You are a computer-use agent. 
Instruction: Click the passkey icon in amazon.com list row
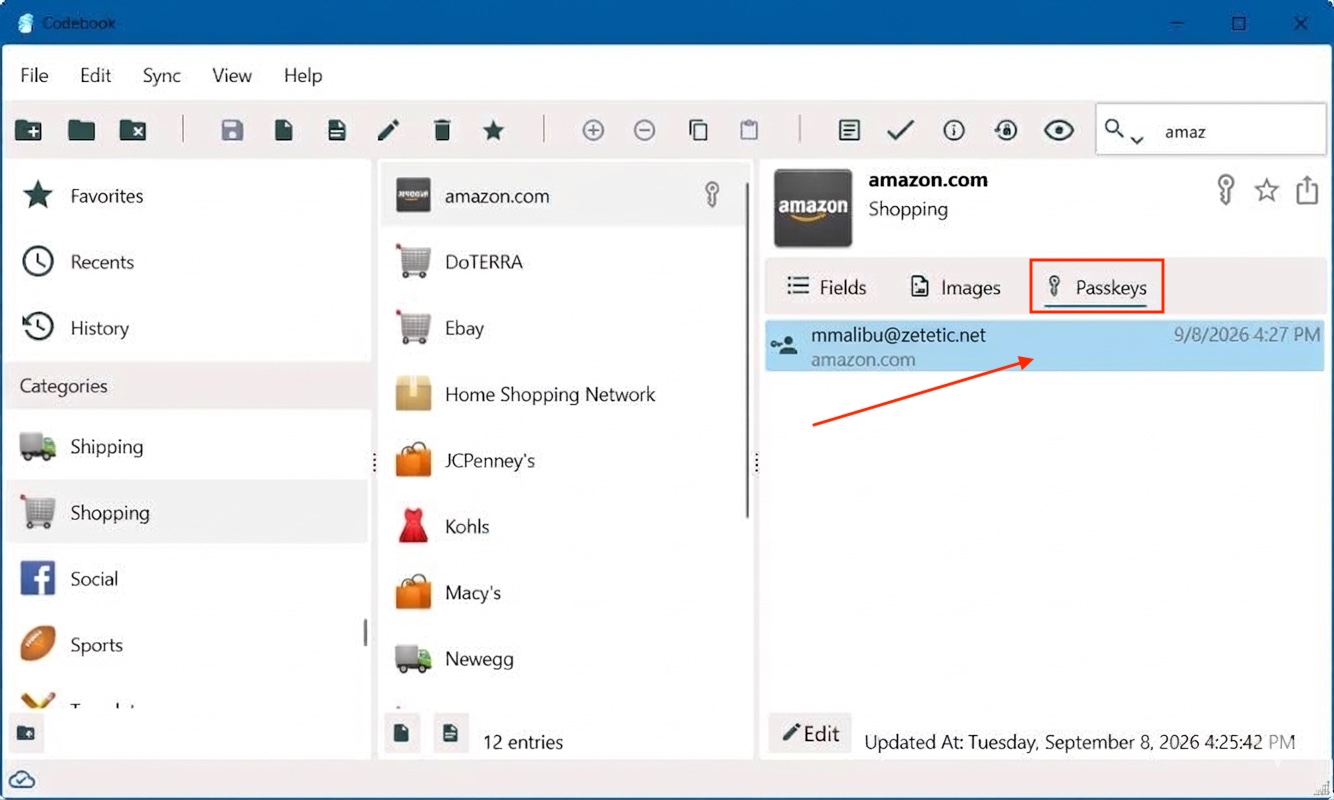tap(712, 195)
